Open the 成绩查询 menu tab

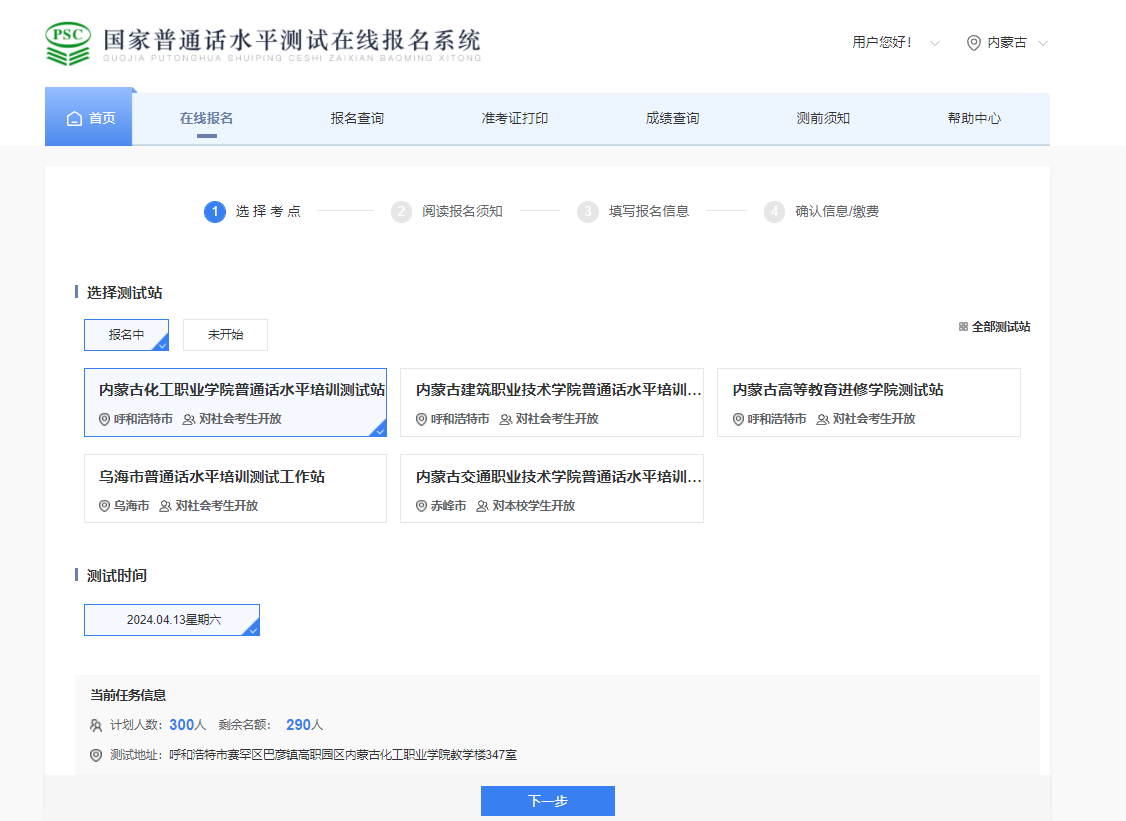click(672, 119)
